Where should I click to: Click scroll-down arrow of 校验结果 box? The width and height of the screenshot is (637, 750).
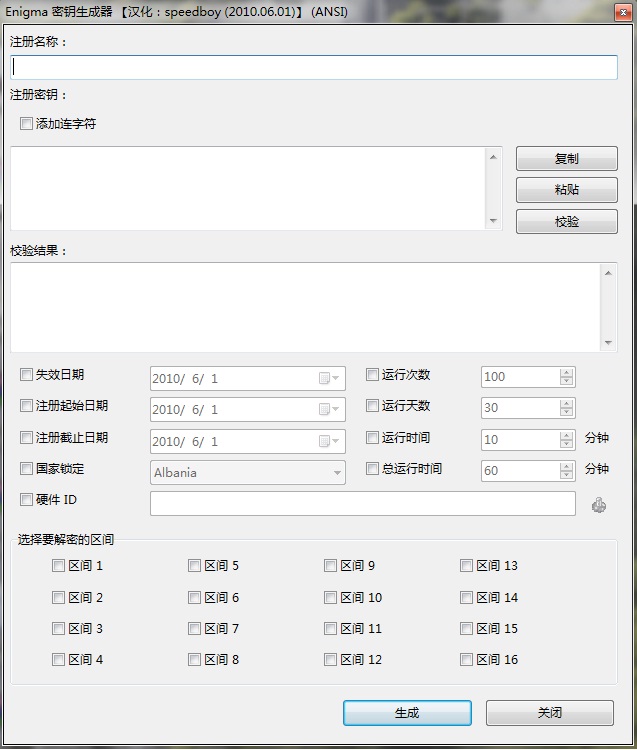(x=608, y=342)
